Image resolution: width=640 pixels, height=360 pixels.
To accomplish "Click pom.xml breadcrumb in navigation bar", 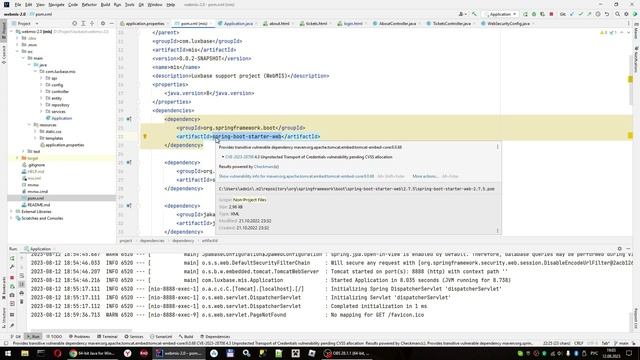I will tap(42, 14).
